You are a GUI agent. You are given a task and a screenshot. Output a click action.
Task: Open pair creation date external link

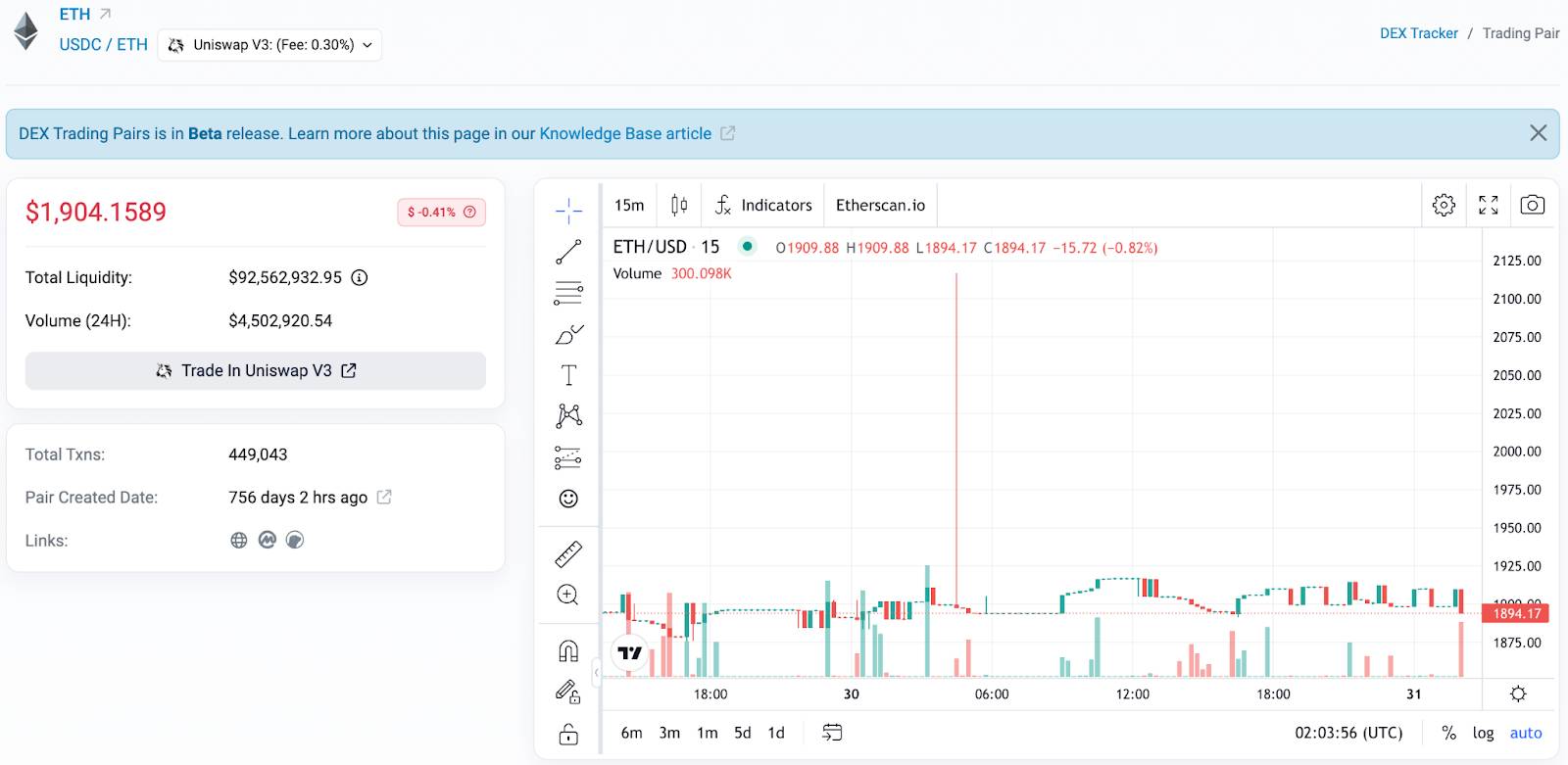(384, 498)
